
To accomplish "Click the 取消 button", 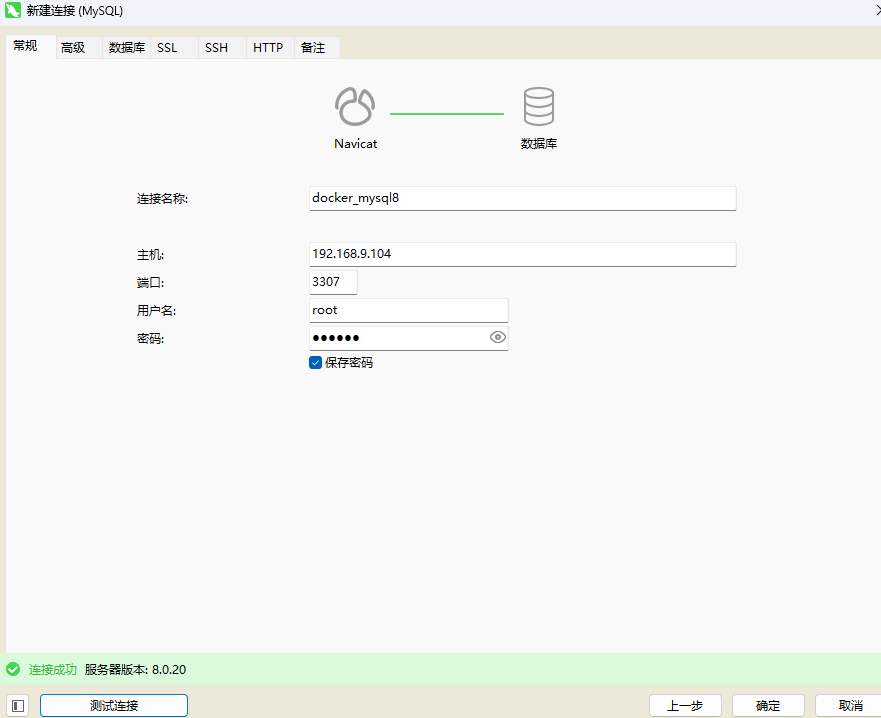I will pyautogui.click(x=850, y=705).
